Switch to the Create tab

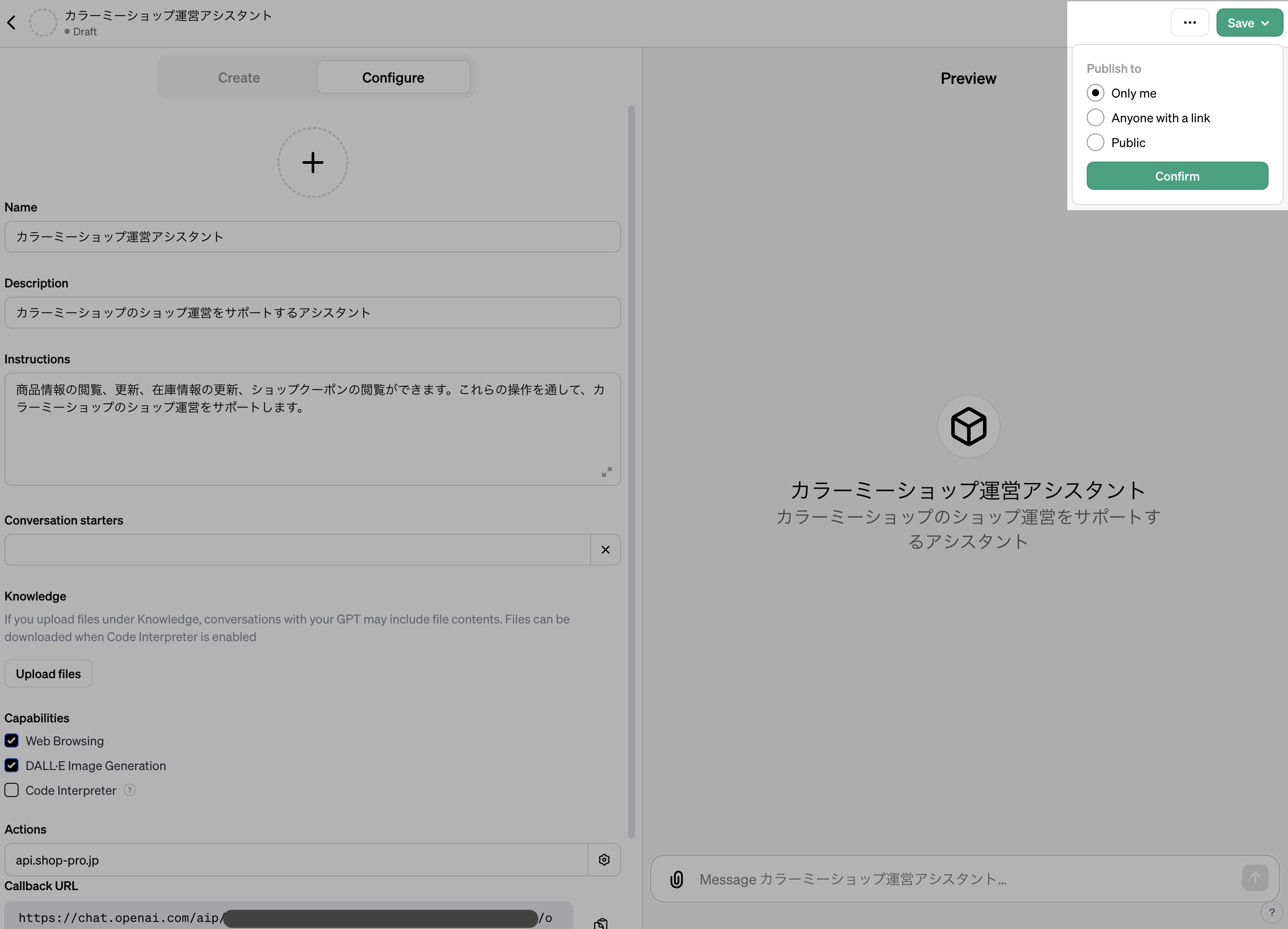click(x=238, y=77)
